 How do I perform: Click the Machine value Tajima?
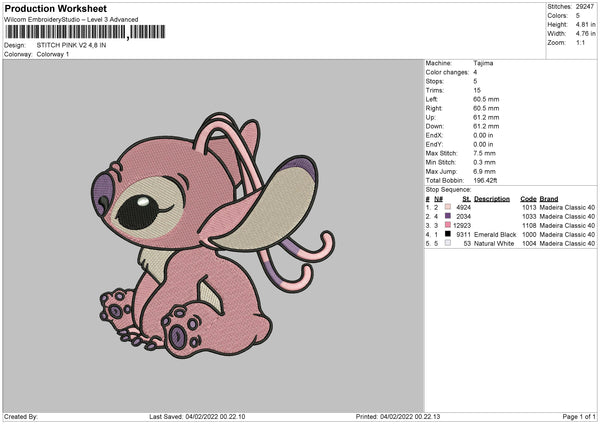tap(483, 63)
